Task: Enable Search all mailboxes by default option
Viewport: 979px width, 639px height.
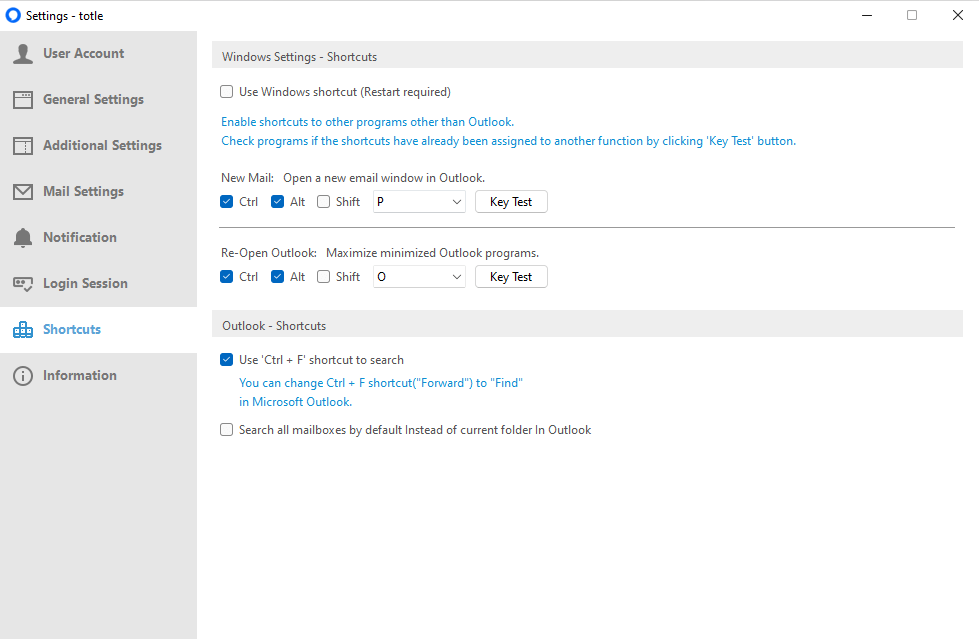Action: point(227,430)
